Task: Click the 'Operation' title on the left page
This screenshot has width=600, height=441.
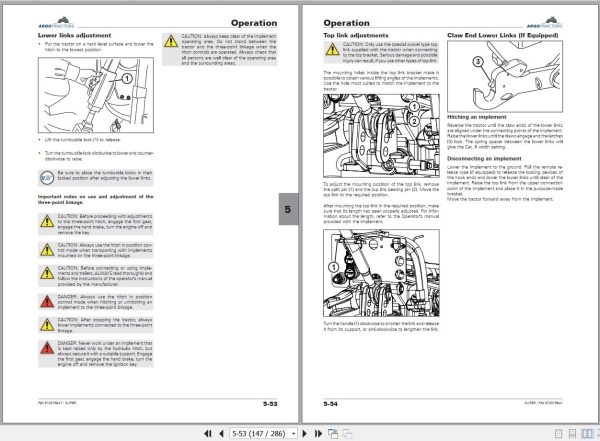Action: [254, 23]
